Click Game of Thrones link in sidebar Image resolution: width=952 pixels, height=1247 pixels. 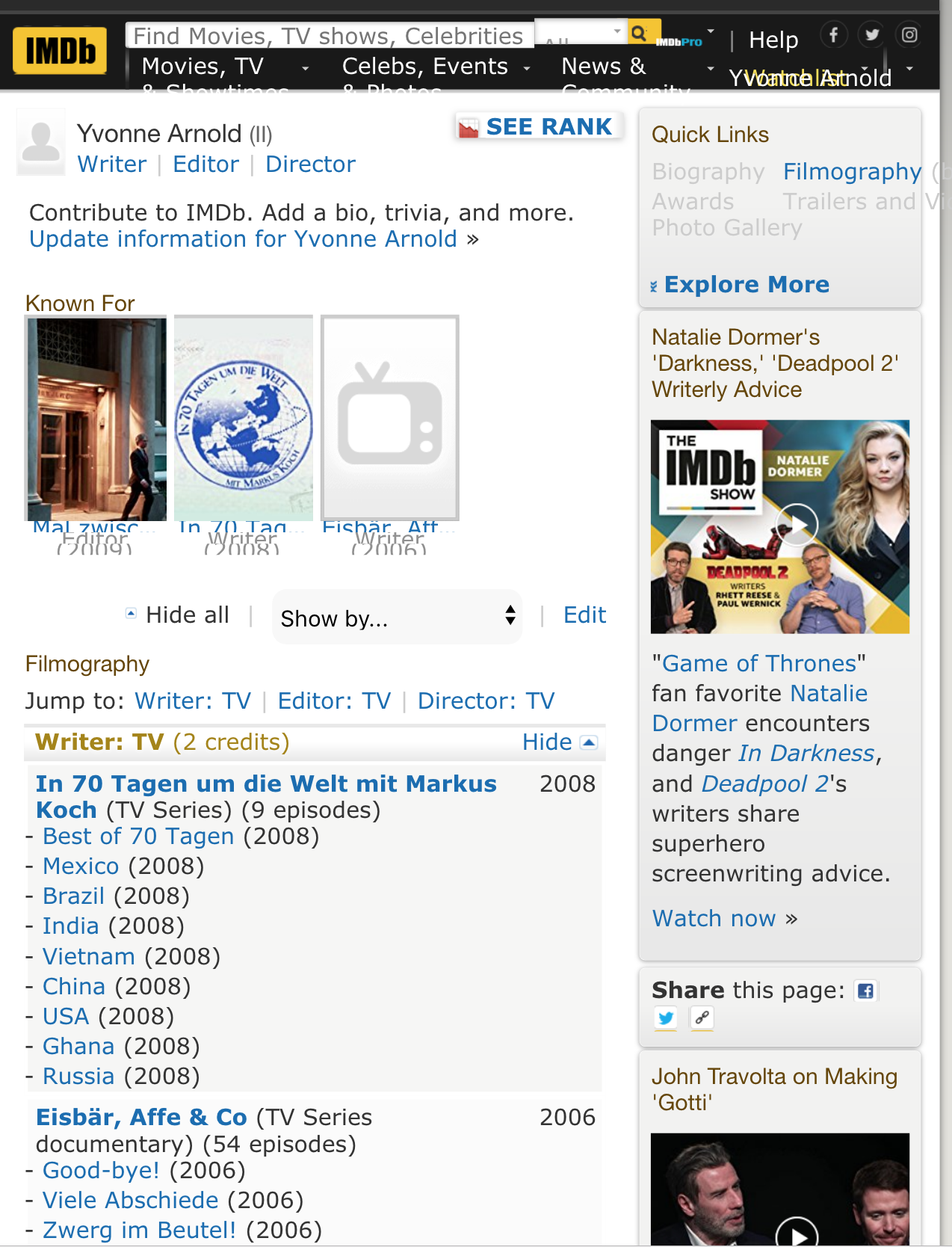pos(759,664)
